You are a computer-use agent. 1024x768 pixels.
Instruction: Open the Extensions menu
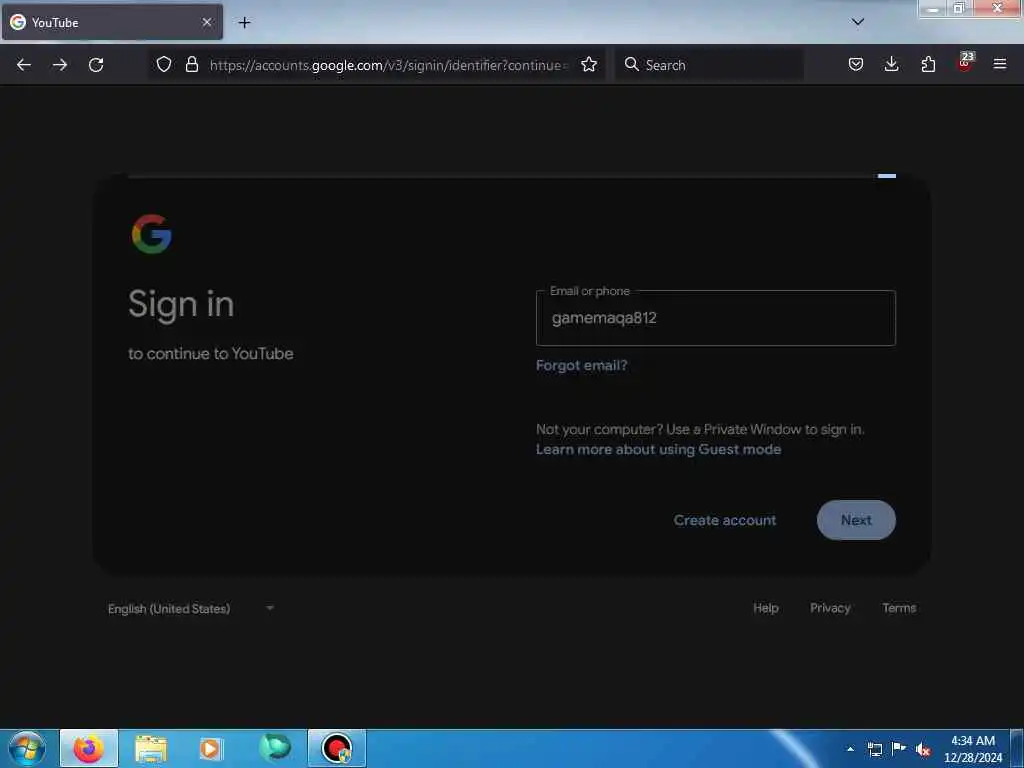click(928, 64)
